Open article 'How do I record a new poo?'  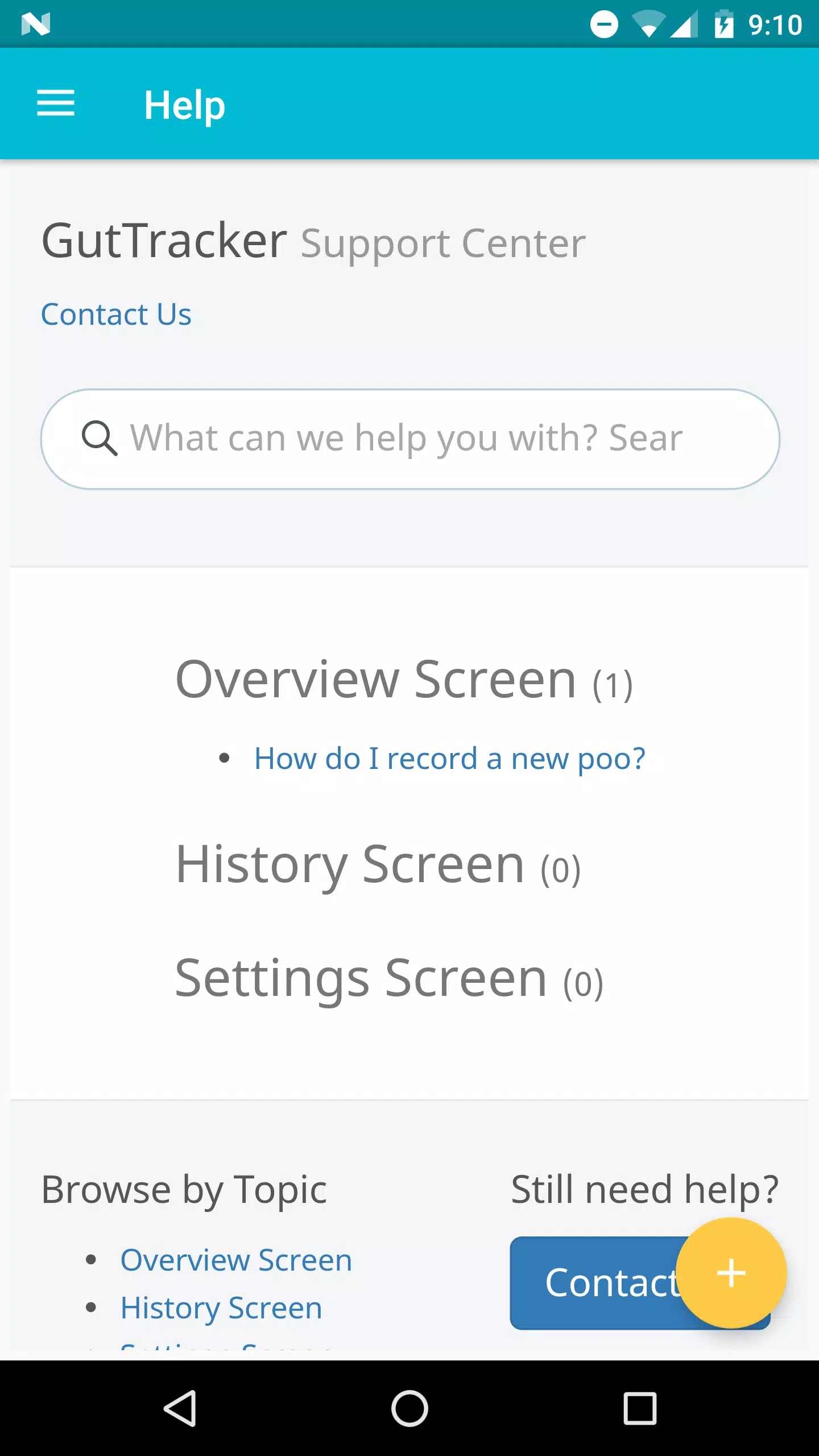coord(450,758)
